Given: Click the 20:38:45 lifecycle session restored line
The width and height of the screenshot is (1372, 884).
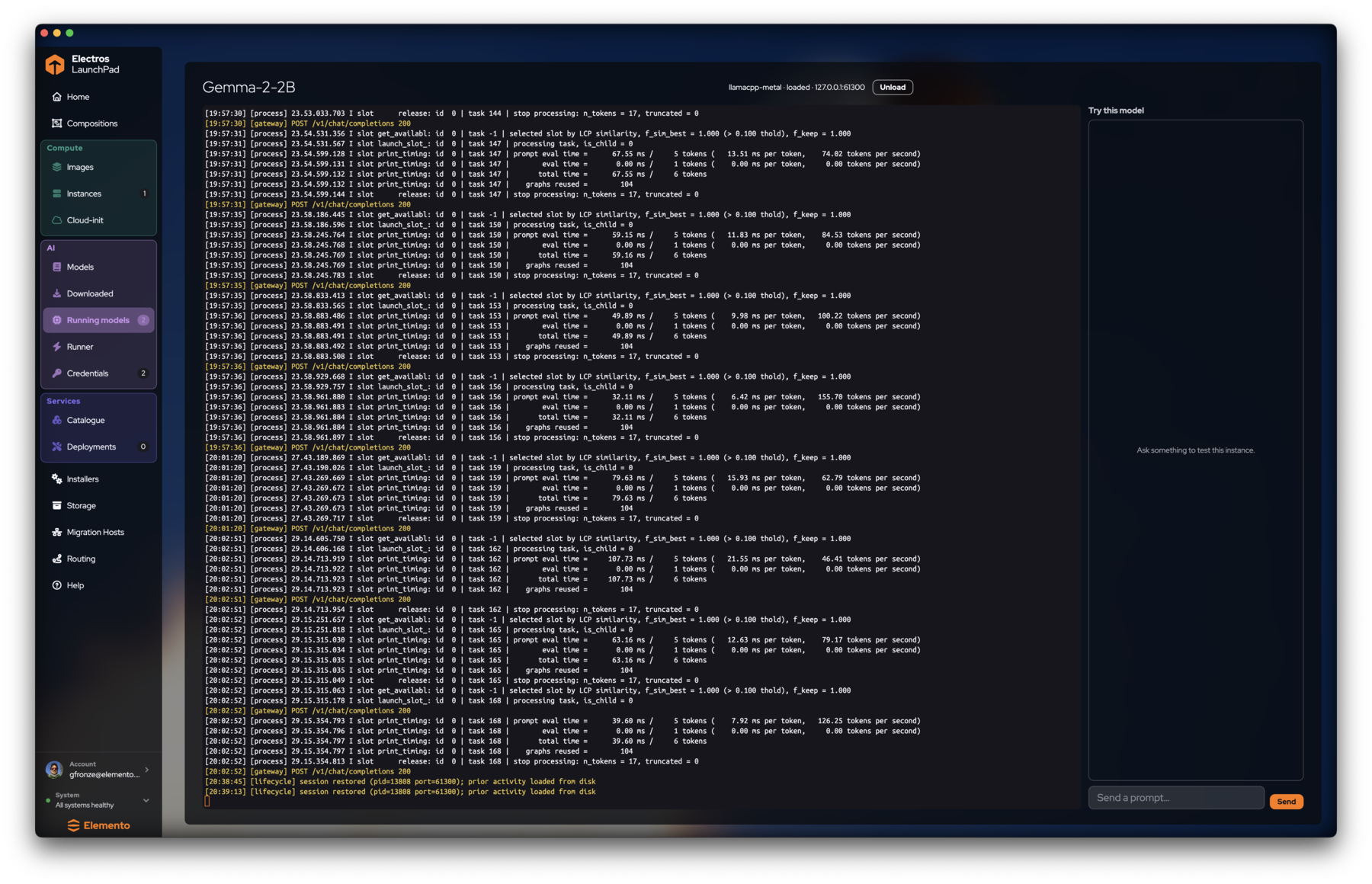Looking at the screenshot, I should click(x=400, y=782).
